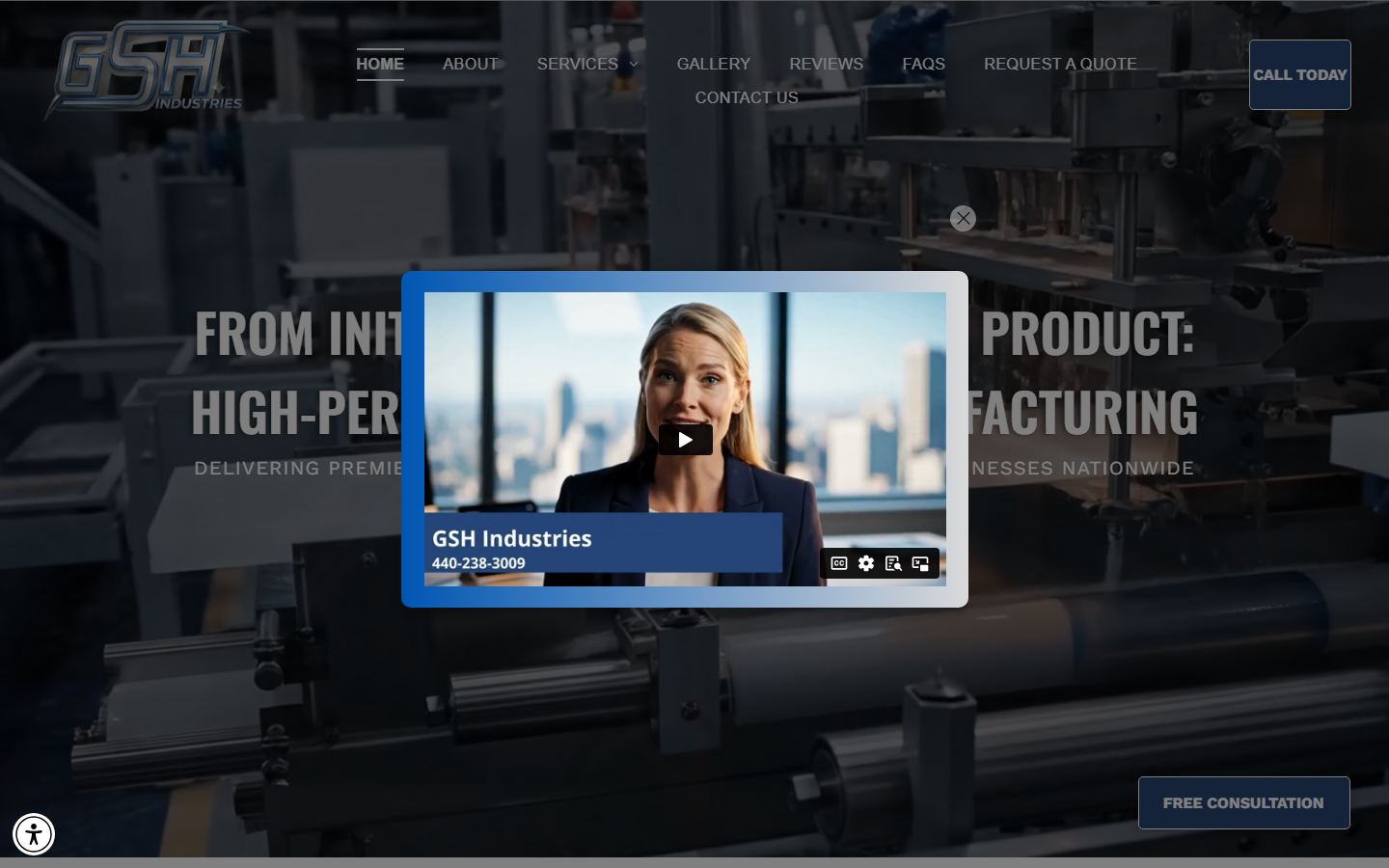
Task: Open the Gallery page
Action: (x=713, y=64)
